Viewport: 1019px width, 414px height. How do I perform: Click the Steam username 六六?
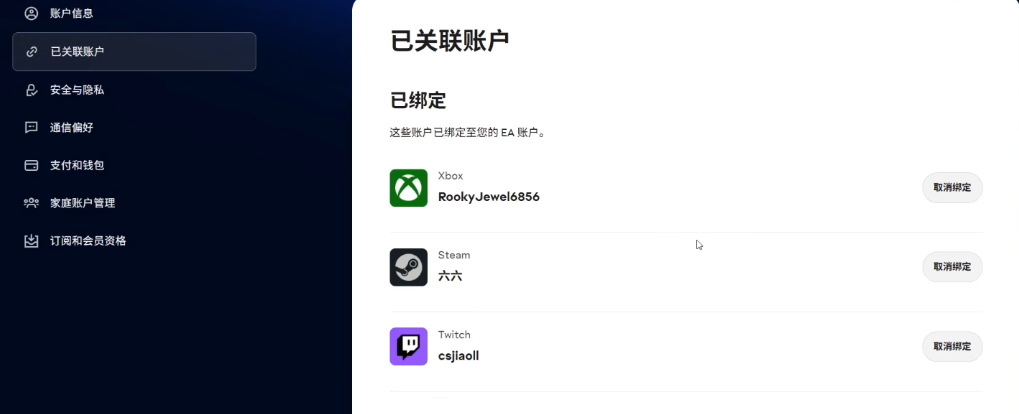coord(450,276)
